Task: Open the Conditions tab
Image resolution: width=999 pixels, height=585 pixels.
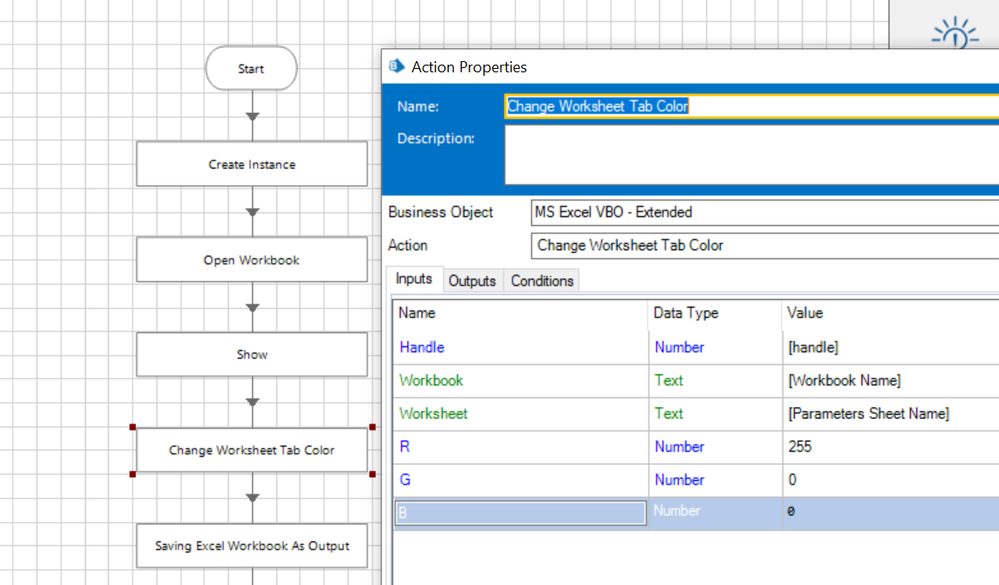Action: click(x=542, y=281)
